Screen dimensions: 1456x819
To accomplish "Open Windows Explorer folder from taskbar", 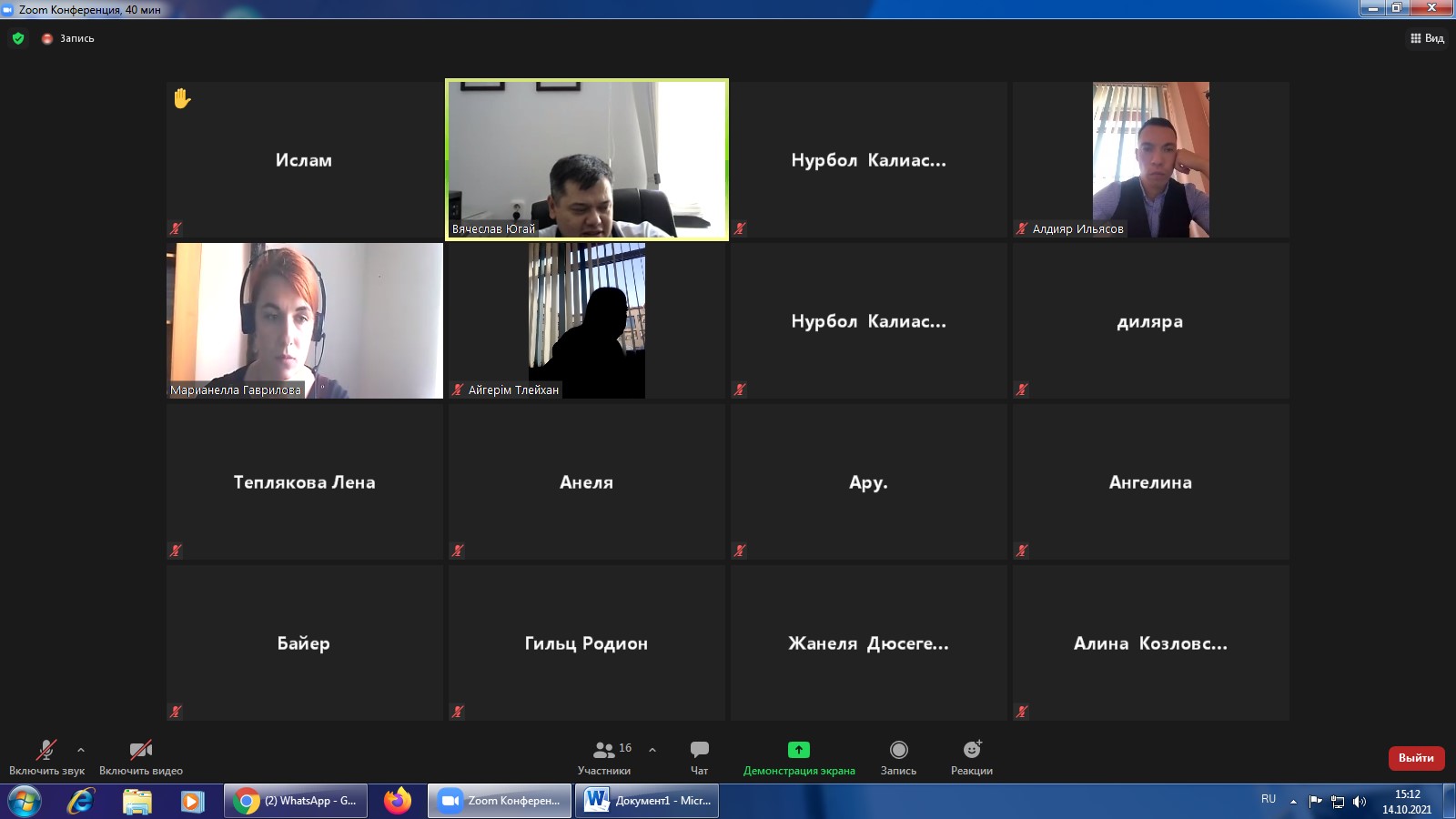I will [137, 801].
